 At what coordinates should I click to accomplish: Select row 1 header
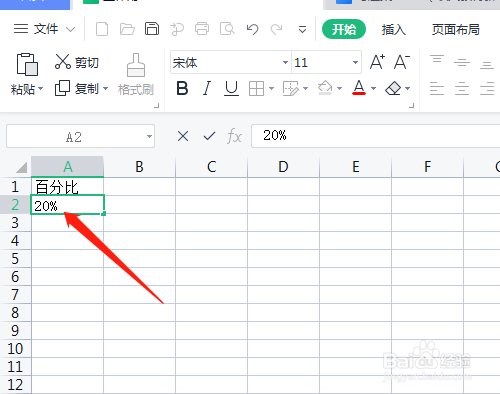coord(15,187)
